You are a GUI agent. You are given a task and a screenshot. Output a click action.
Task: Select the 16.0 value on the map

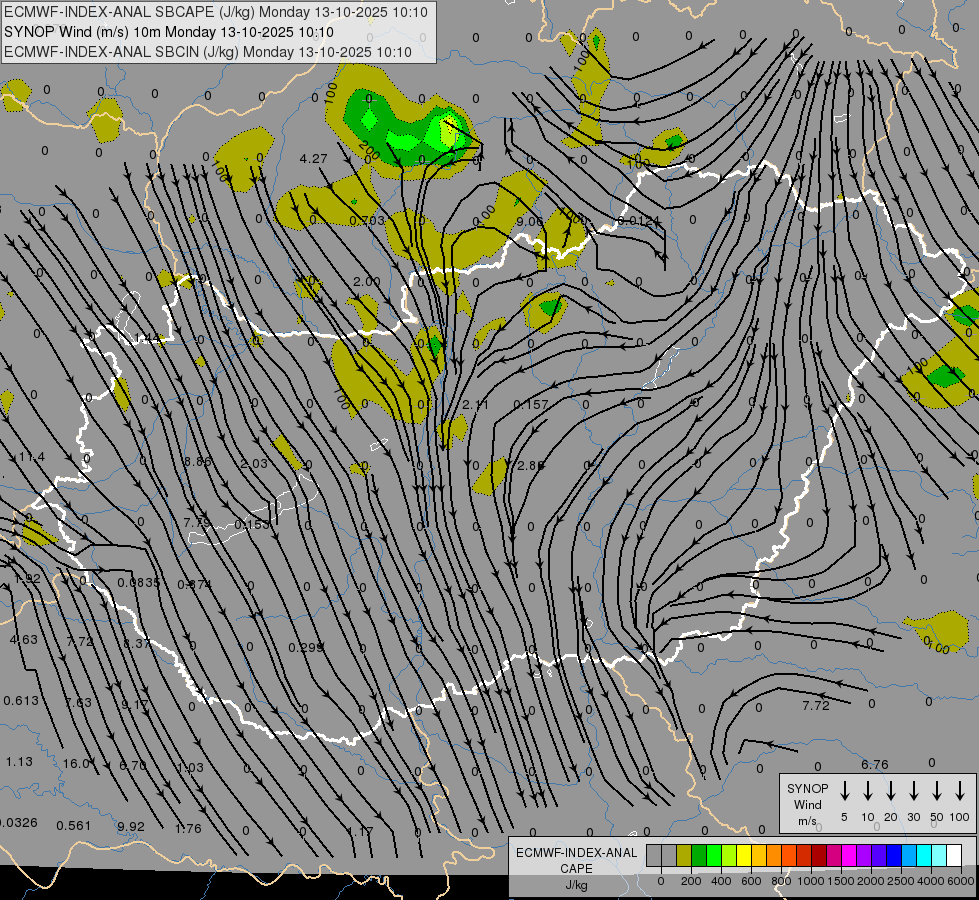coord(76,763)
